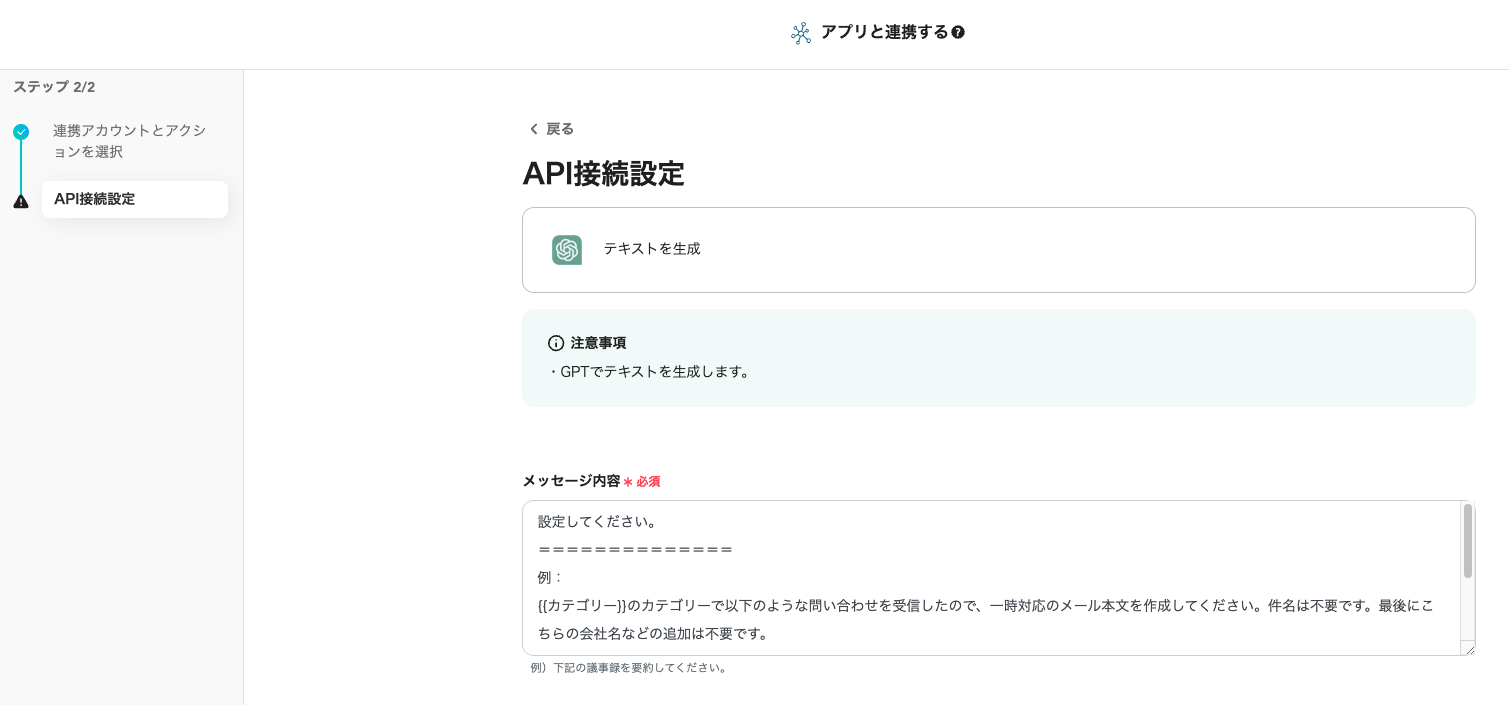The width and height of the screenshot is (1509, 705).
Task: Click the back chevron arrow icon
Action: [533, 129]
